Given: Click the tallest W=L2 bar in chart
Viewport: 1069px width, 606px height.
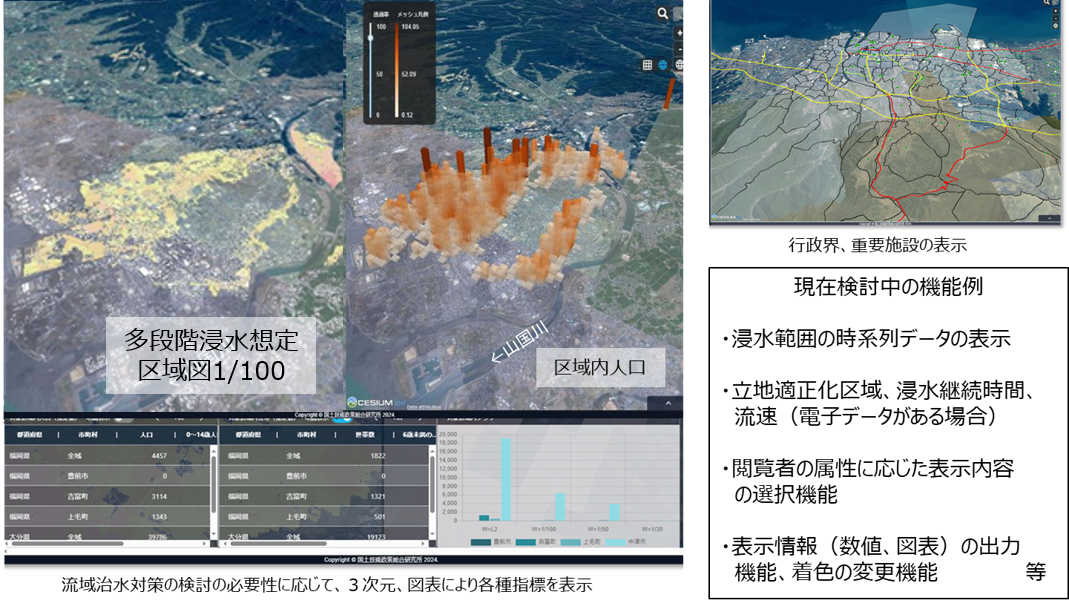Looking at the screenshot, I should (506, 479).
